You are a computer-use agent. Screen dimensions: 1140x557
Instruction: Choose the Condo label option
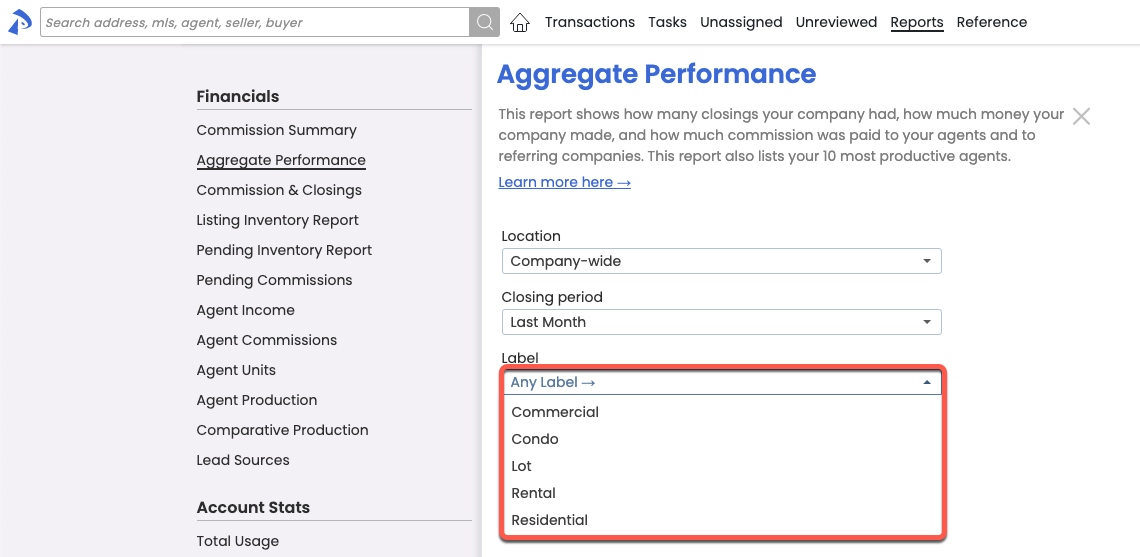[x=535, y=439]
